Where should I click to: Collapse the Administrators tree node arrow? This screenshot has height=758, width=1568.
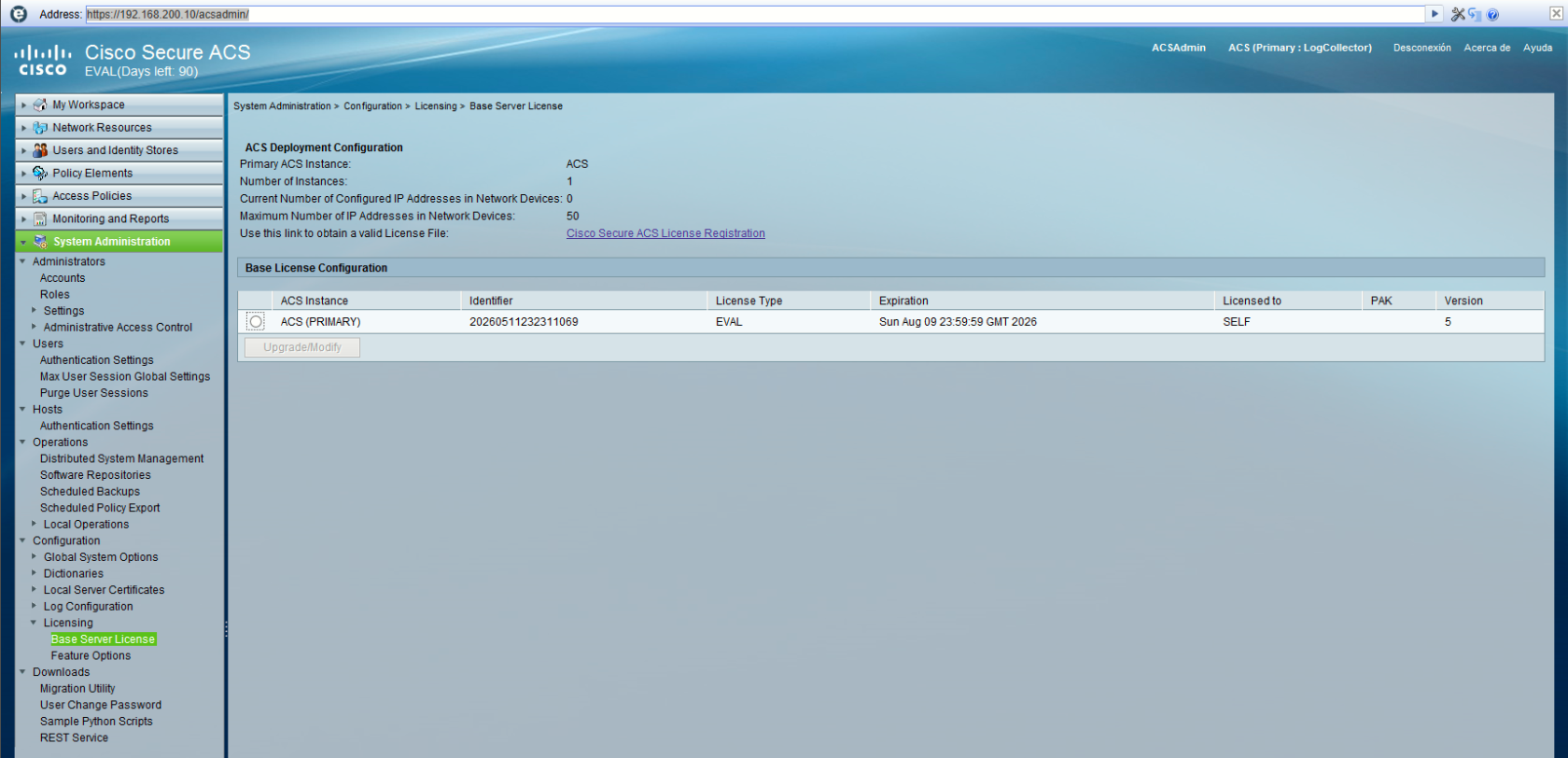(23, 261)
